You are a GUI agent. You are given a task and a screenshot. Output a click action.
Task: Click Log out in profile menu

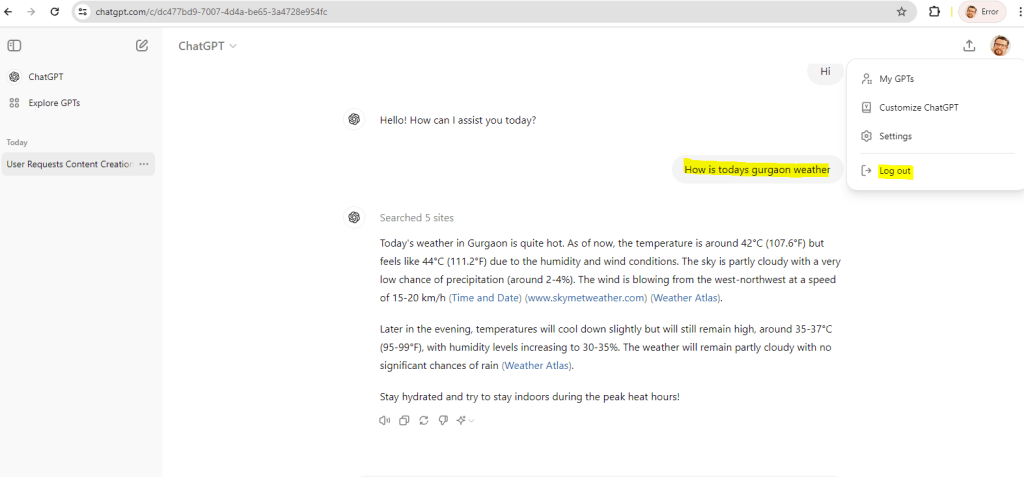894,171
